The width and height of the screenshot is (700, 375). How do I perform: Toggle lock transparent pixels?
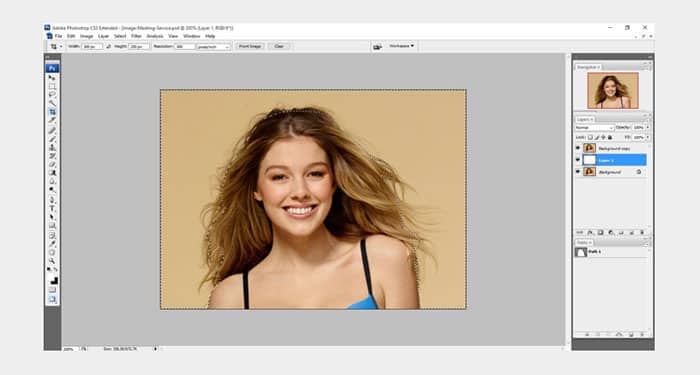click(x=590, y=138)
